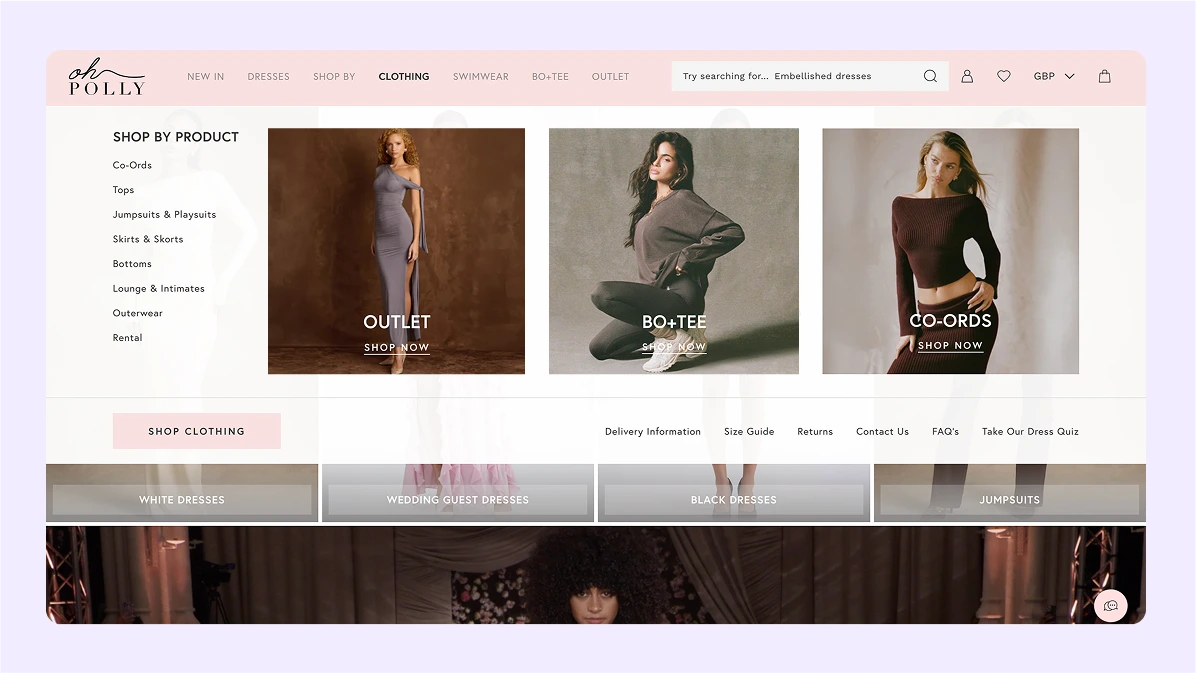The image size is (1196, 673).
Task: Open the shopping bag icon
Action: [1104, 76]
